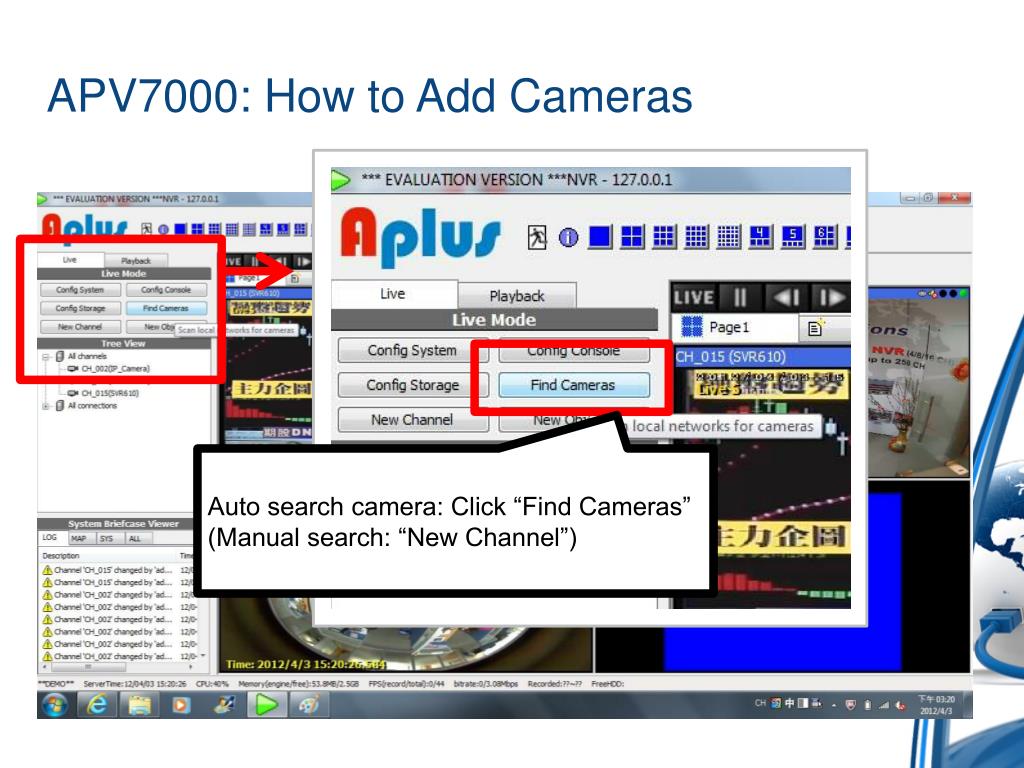Choose the 4x4 grid layout in enlarged inset
The image size is (1024, 768).
pyautogui.click(x=696, y=236)
